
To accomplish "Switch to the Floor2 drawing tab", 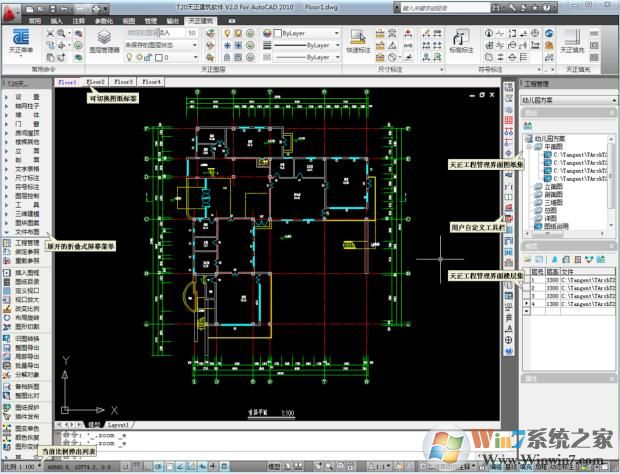I will pyautogui.click(x=96, y=81).
